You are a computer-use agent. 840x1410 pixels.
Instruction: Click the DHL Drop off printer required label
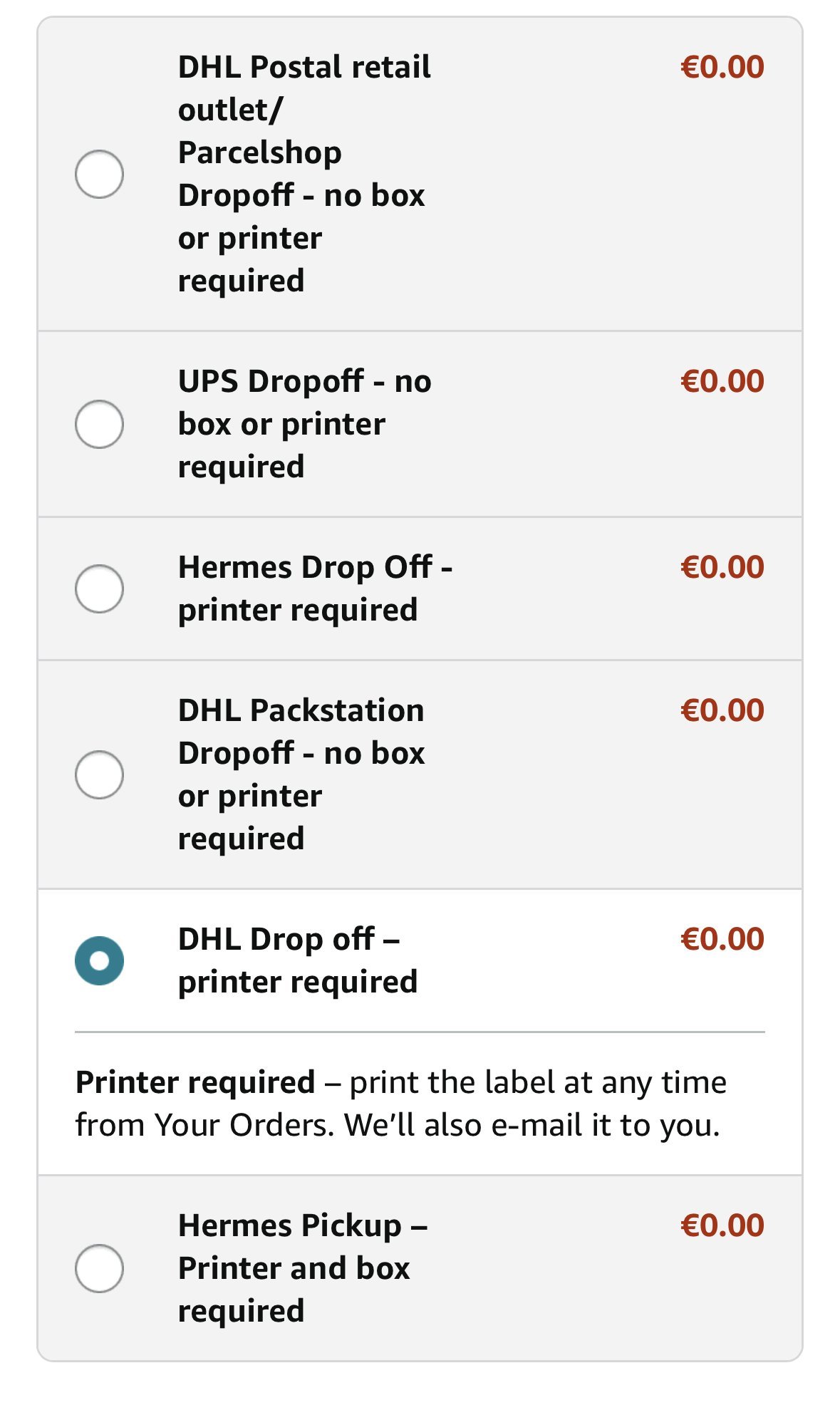(x=297, y=960)
